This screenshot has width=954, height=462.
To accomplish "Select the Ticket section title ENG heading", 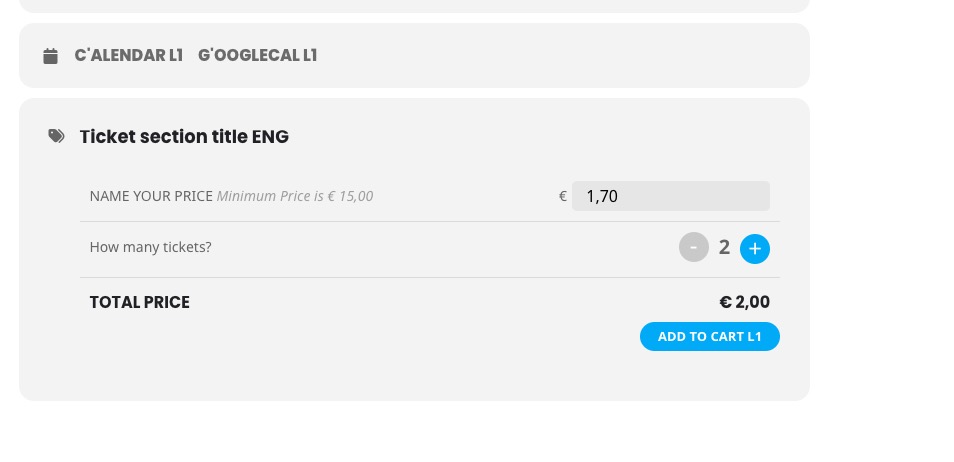I will [x=184, y=136].
